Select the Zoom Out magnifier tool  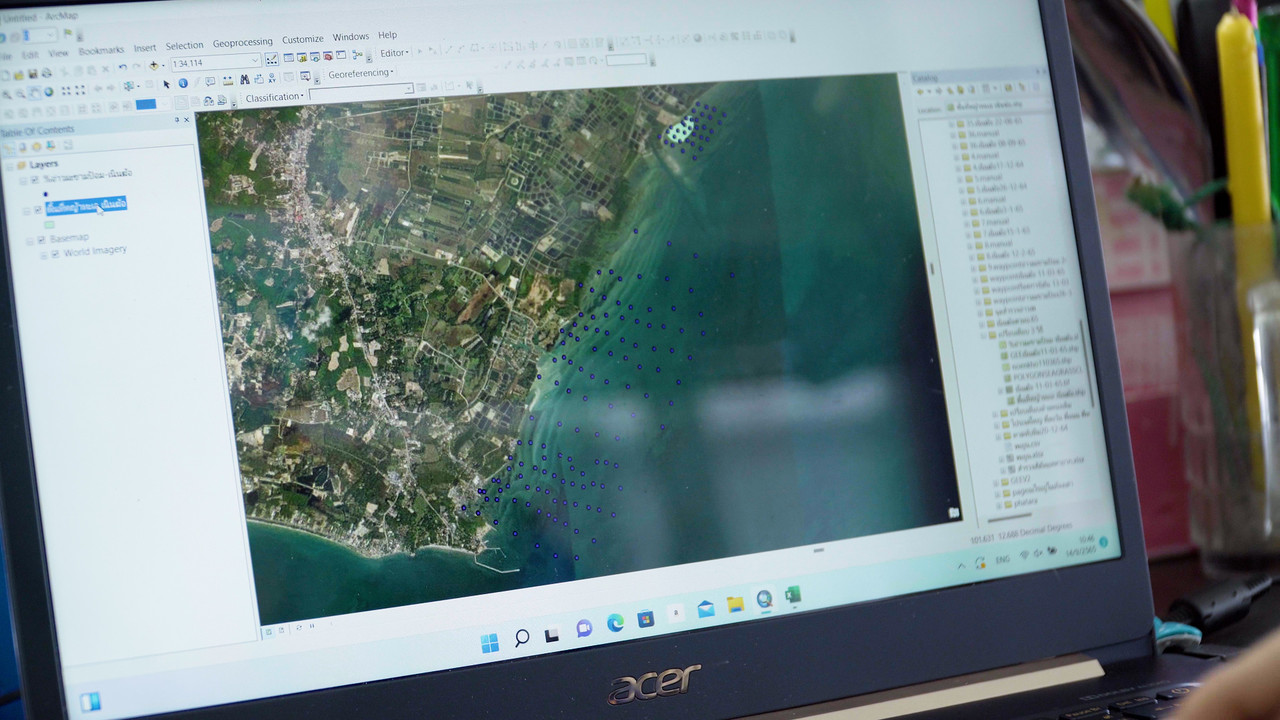pyautogui.click(x=20, y=93)
